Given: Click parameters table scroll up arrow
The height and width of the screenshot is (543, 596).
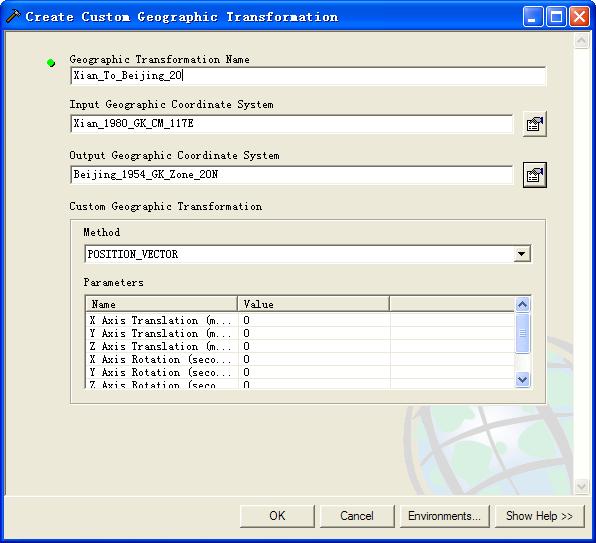Looking at the screenshot, I should coord(522,304).
